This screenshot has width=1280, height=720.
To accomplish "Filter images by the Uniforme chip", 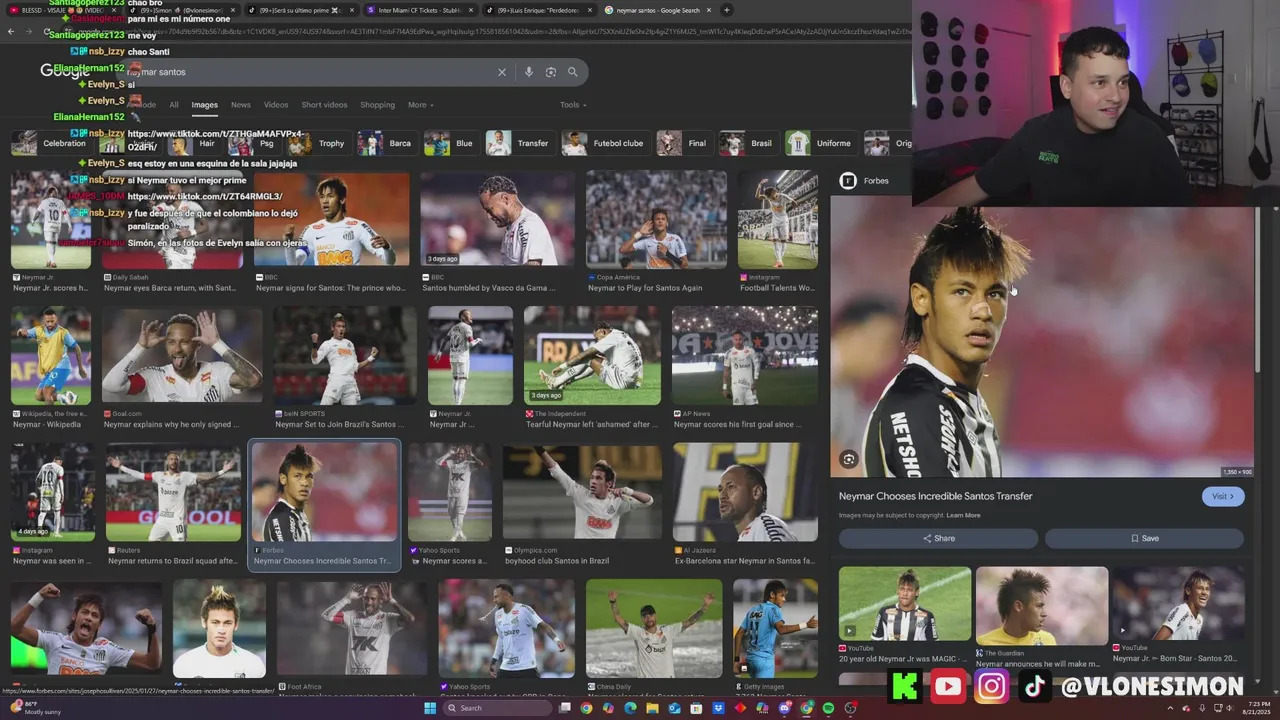I will [820, 143].
